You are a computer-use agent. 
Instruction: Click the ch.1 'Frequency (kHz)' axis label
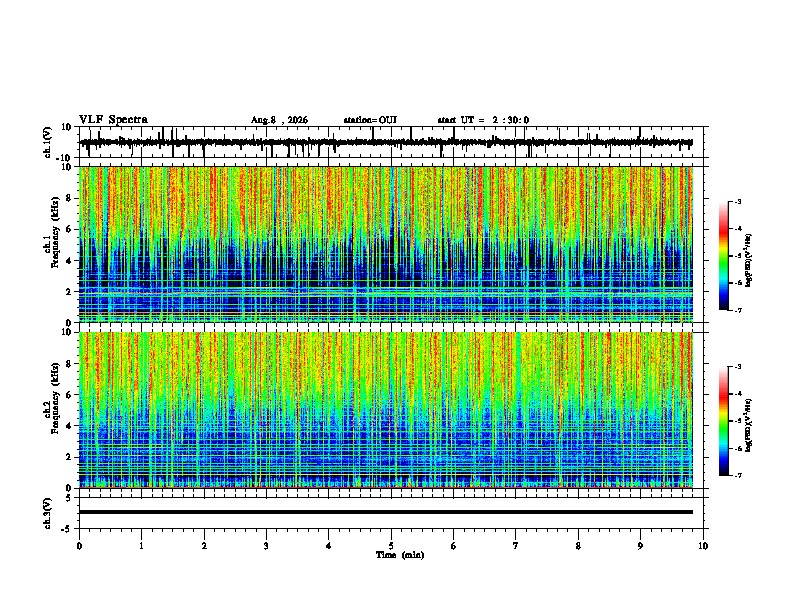click(55, 233)
